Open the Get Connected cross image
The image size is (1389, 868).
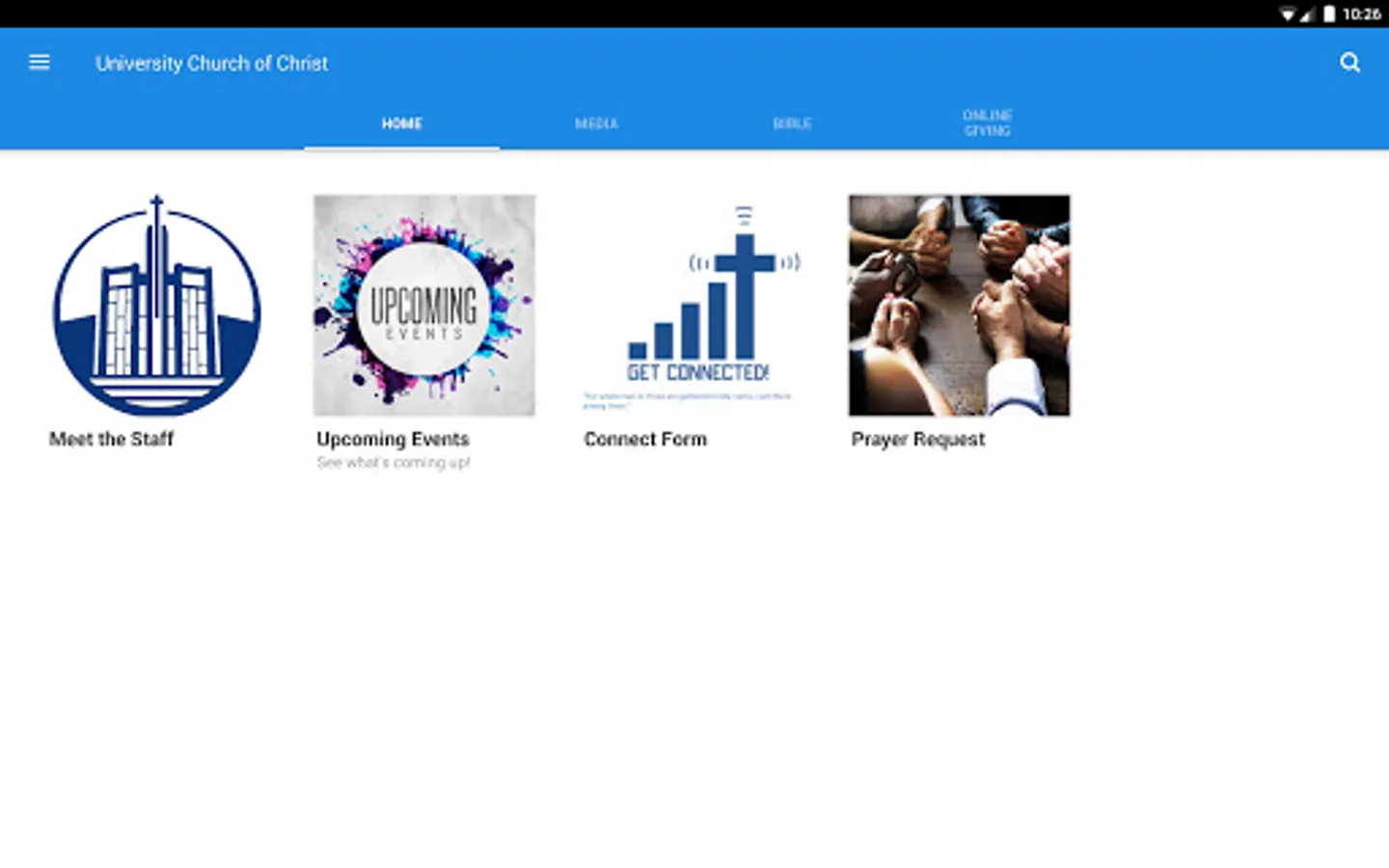[x=692, y=306]
